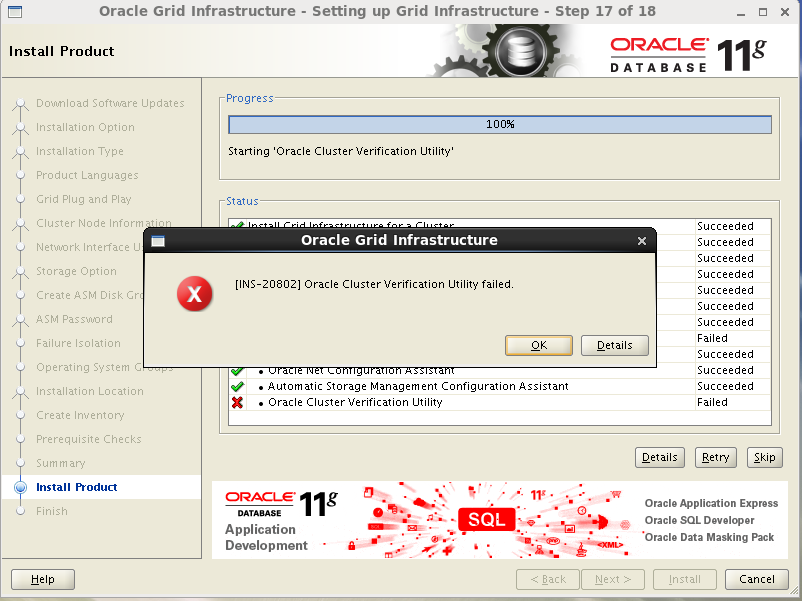The image size is (802, 601).
Task: Select the Installation Type step
Action: 80,151
